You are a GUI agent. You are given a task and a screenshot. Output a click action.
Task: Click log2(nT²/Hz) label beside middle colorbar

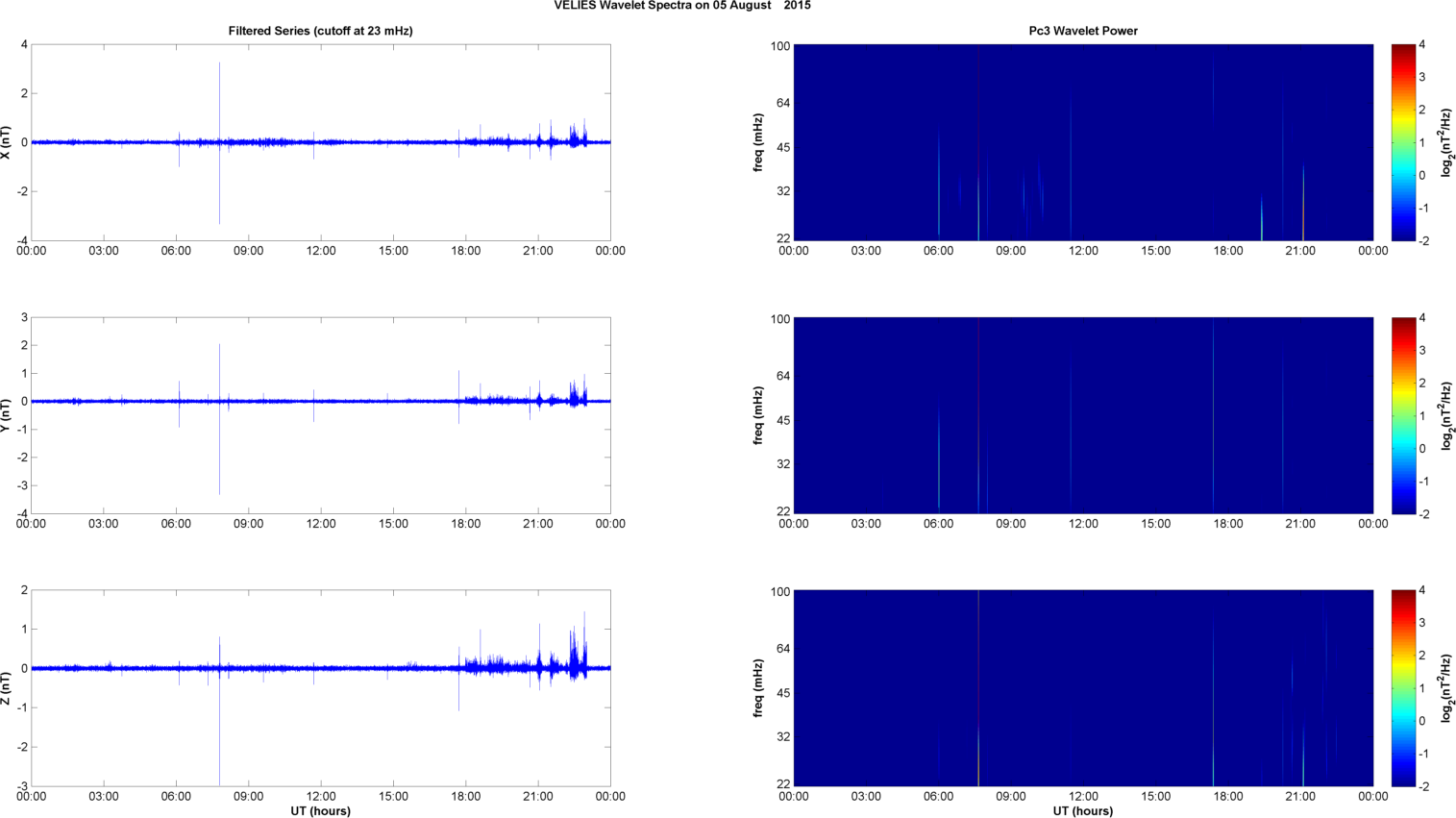pos(1447,415)
